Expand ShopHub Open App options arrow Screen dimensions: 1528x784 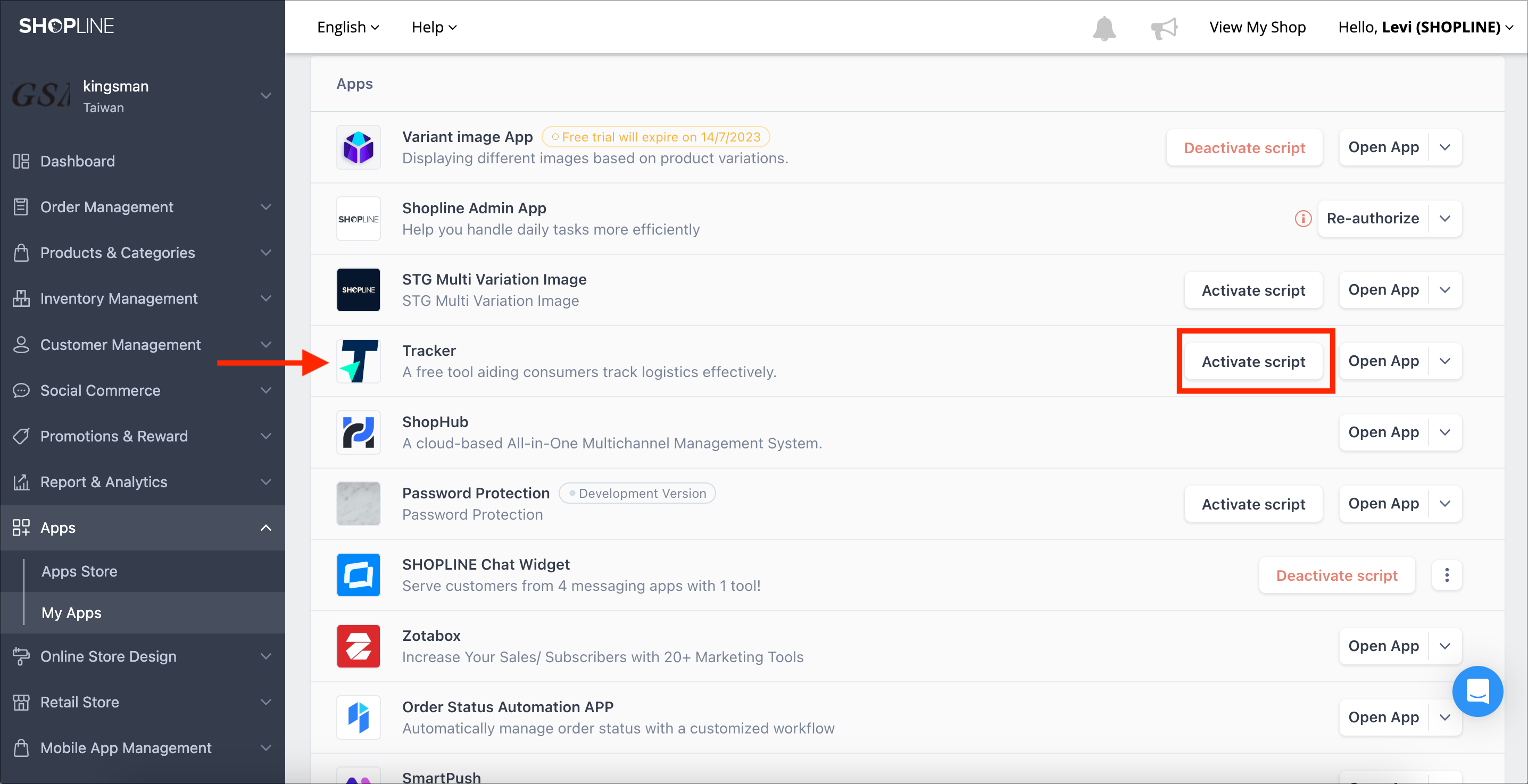click(x=1446, y=432)
